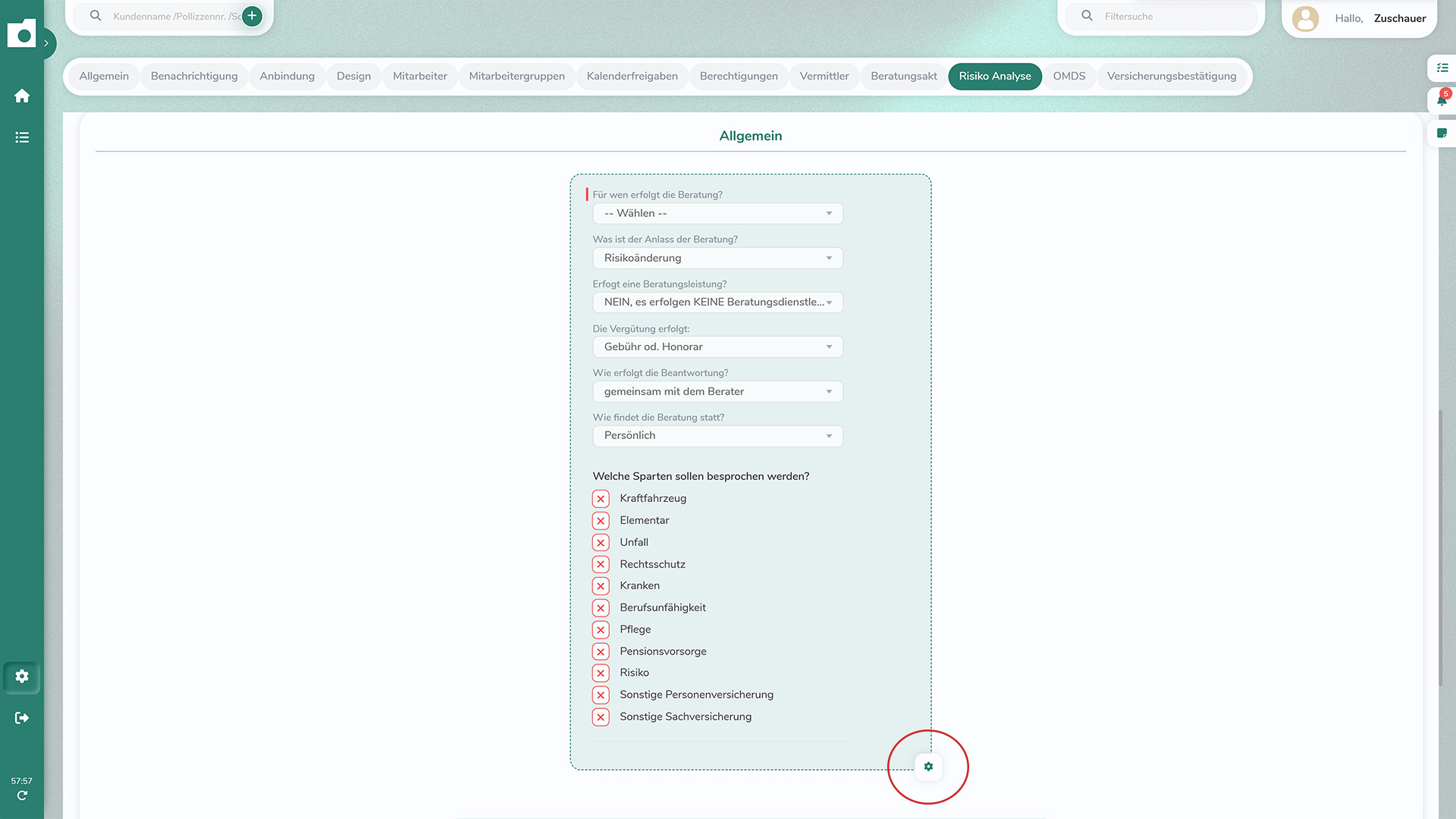This screenshot has height=819, width=1456.
Task: Click the settings gear in the sidebar
Action: (22, 676)
